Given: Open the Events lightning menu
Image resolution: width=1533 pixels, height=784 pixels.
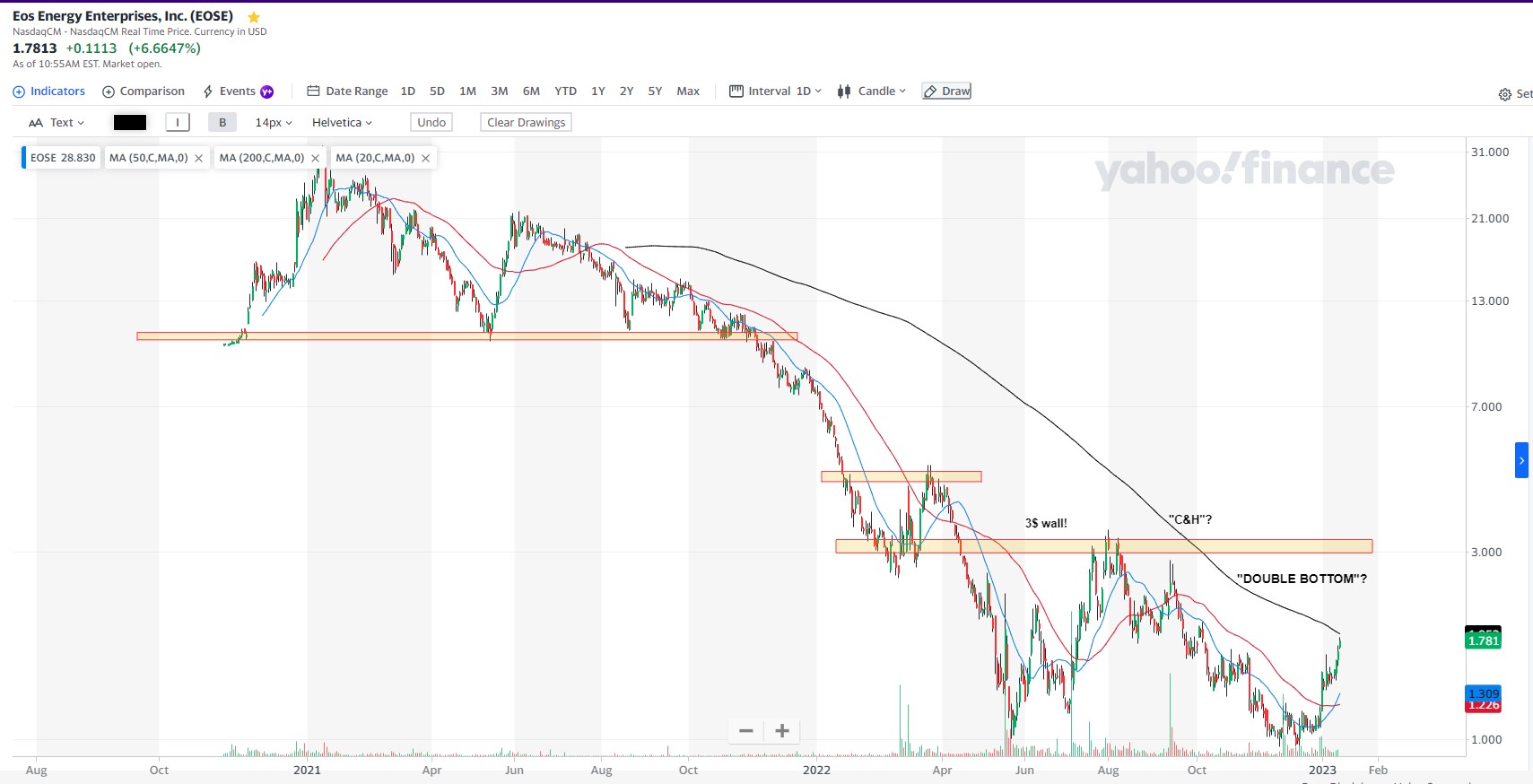Looking at the screenshot, I should [238, 91].
